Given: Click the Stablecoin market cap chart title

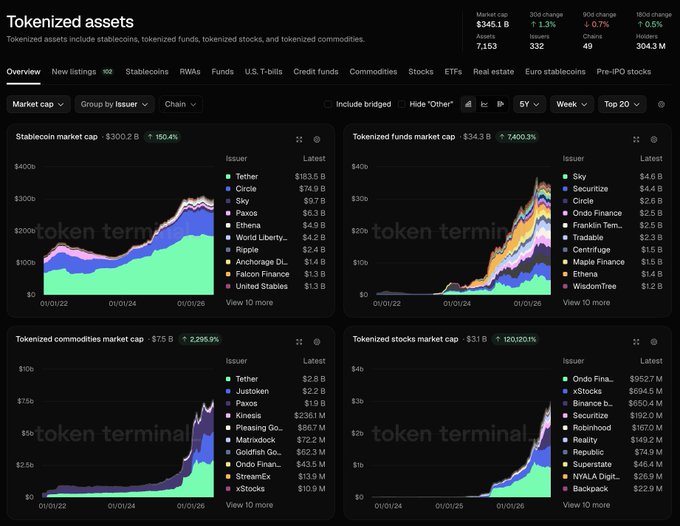Looking at the screenshot, I should point(57,137).
